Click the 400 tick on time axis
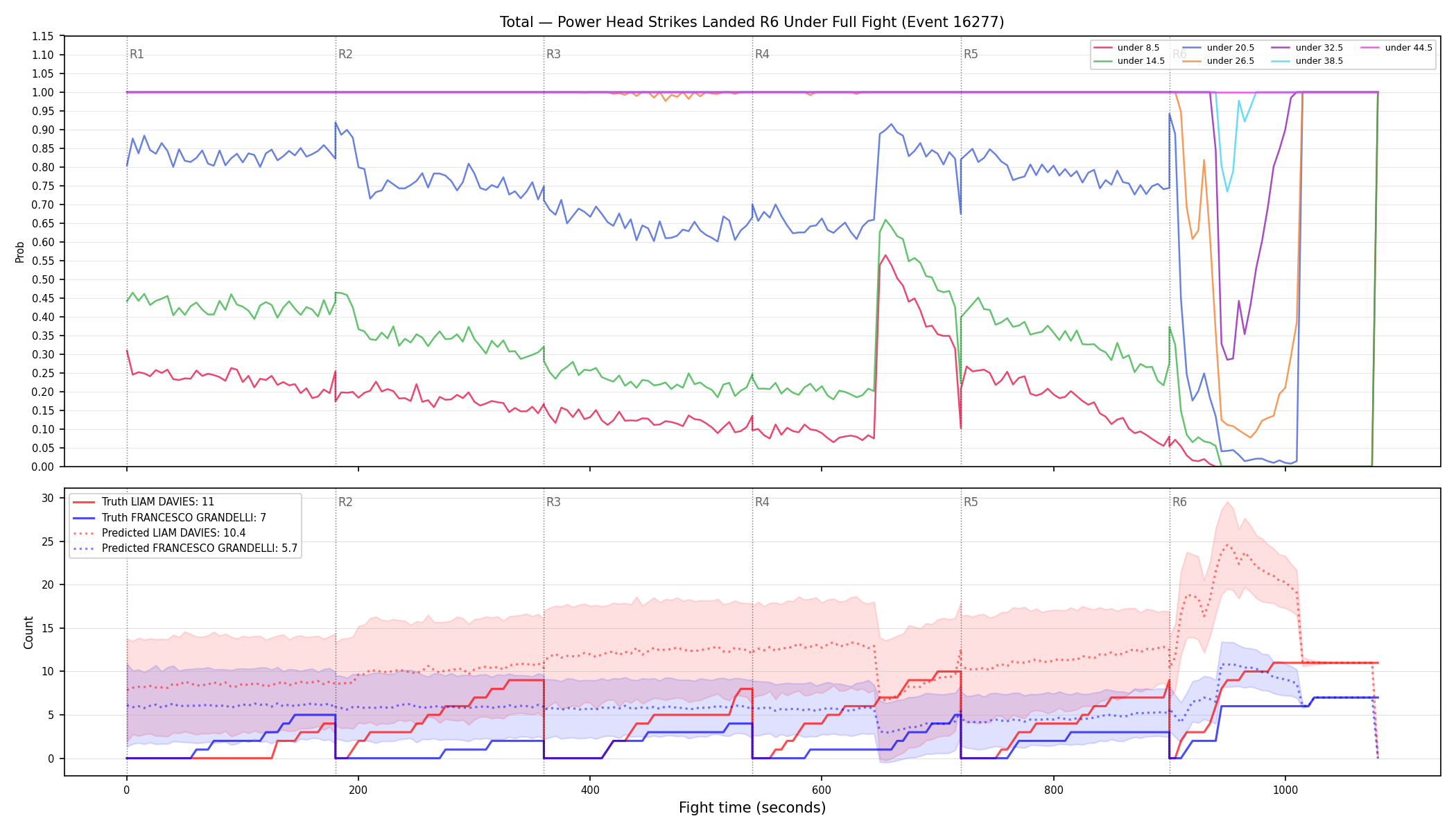1456x832 pixels. coord(590,790)
